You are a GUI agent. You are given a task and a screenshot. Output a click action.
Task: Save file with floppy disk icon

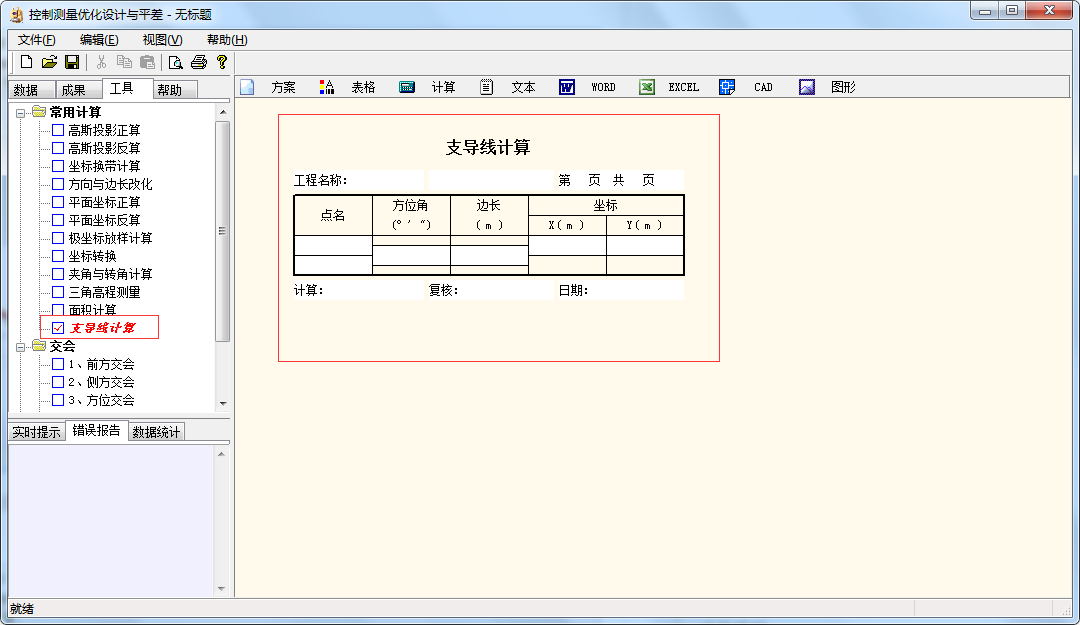pos(72,62)
